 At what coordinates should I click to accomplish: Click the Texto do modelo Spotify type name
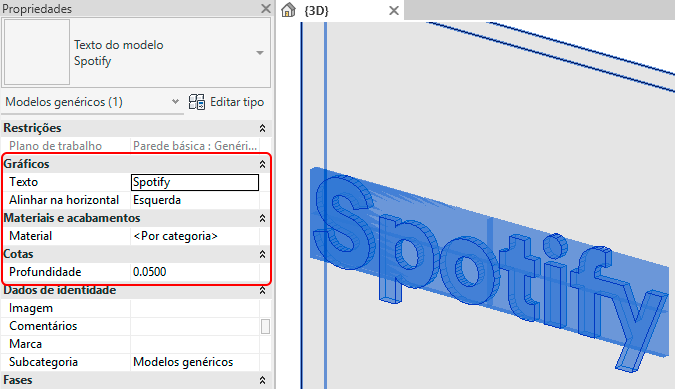tap(118, 53)
